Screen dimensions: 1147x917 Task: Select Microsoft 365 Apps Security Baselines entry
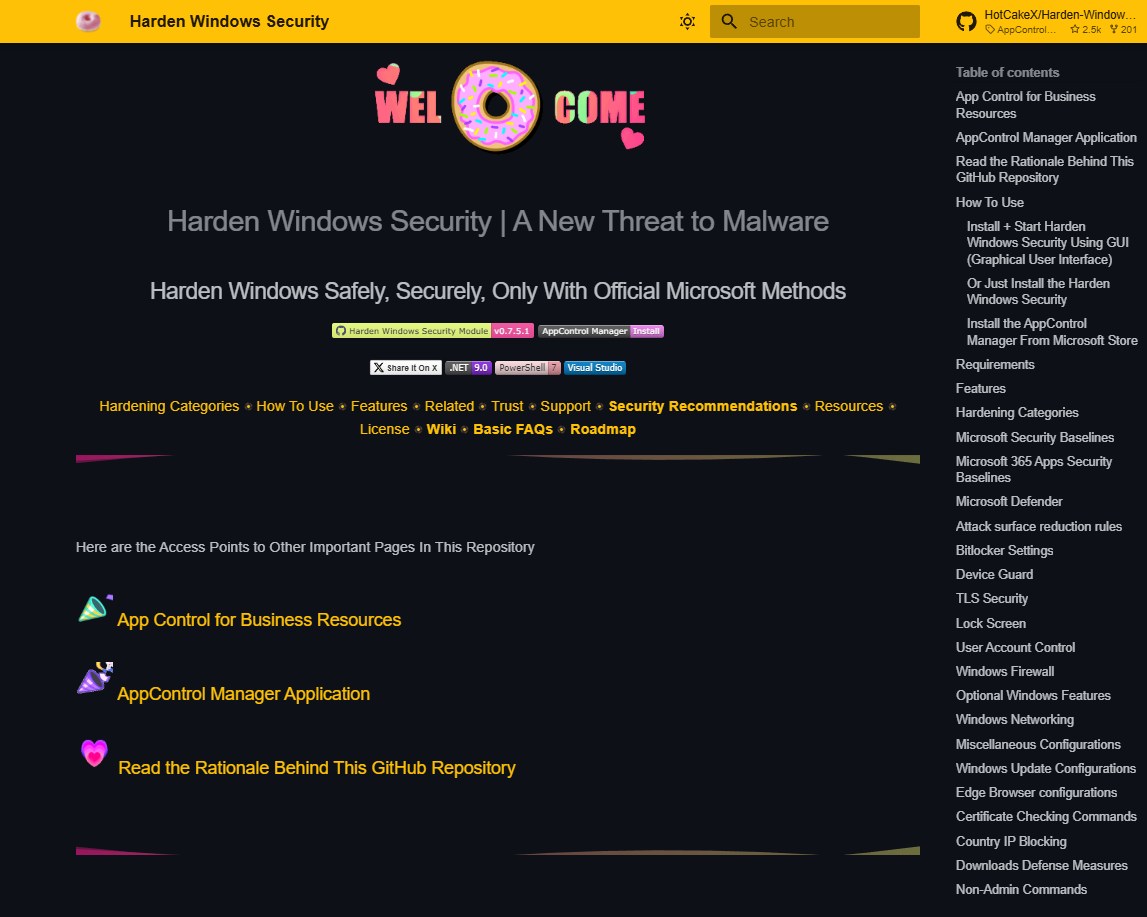1034,469
